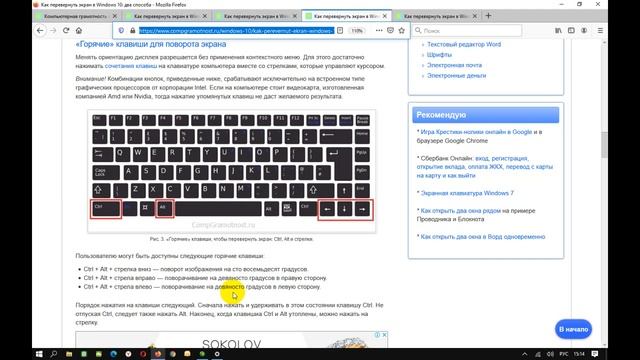Toggle reader view icon in address bar

point(340,31)
